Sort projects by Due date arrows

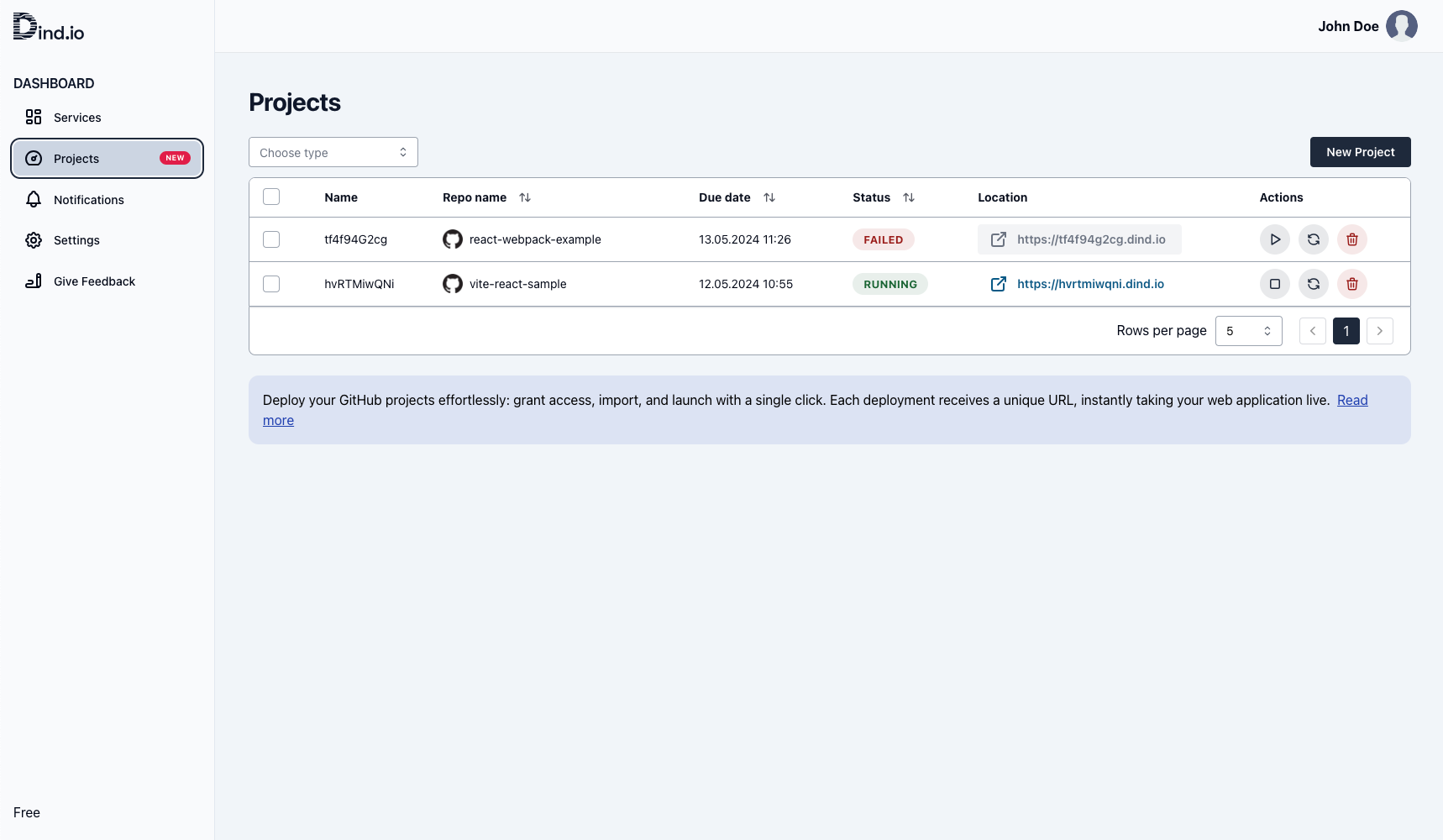[769, 197]
